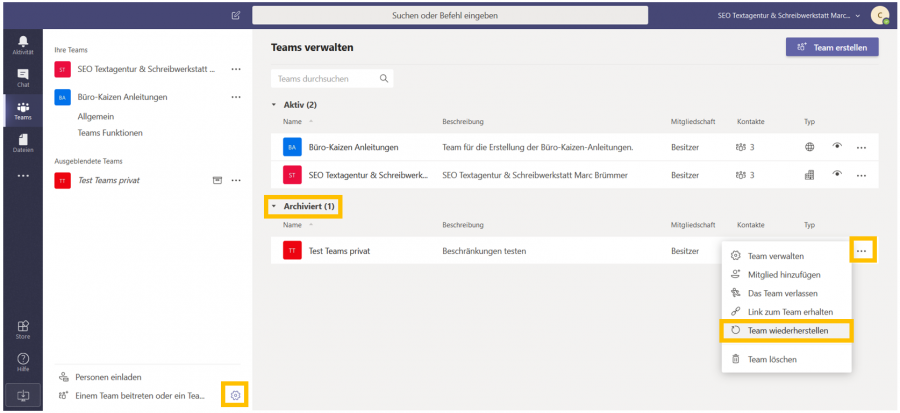Click Besitzer cell of Büro-Kaizen Anleitungen row
This screenshot has width=900, height=413.
[x=685, y=147]
